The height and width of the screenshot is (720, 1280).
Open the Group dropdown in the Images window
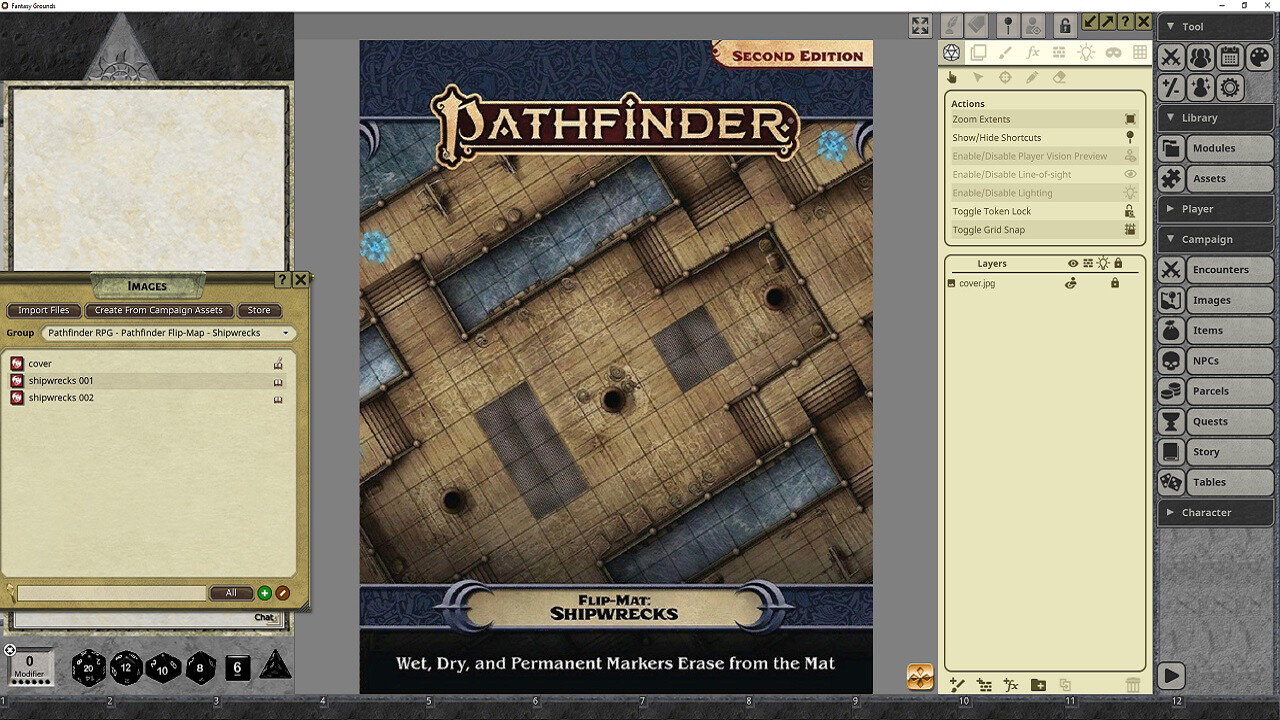(x=165, y=333)
